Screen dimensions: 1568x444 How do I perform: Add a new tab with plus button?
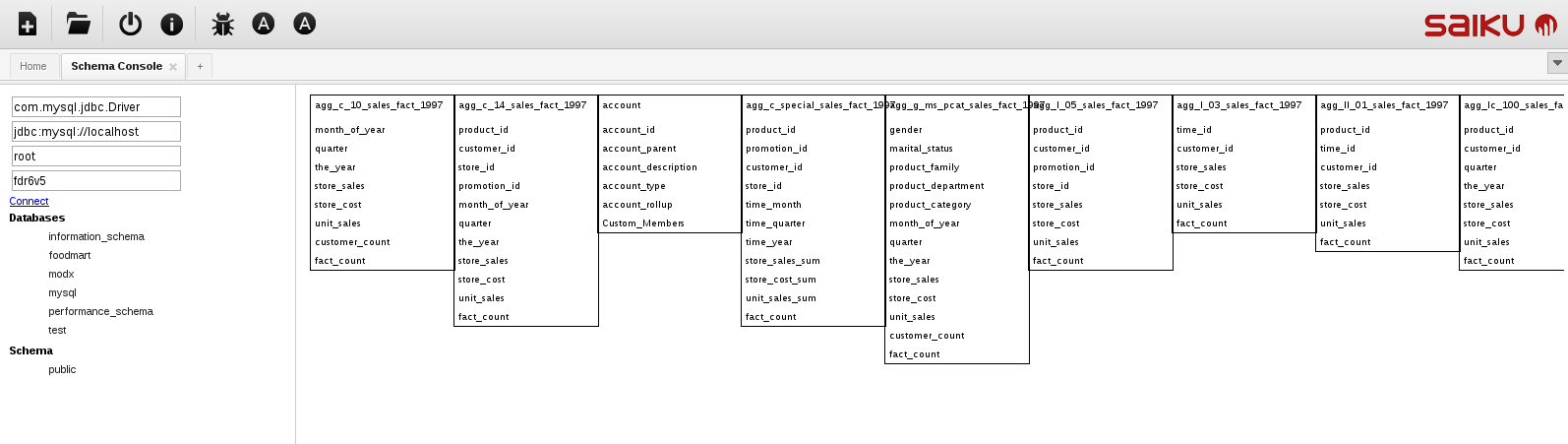[200, 66]
